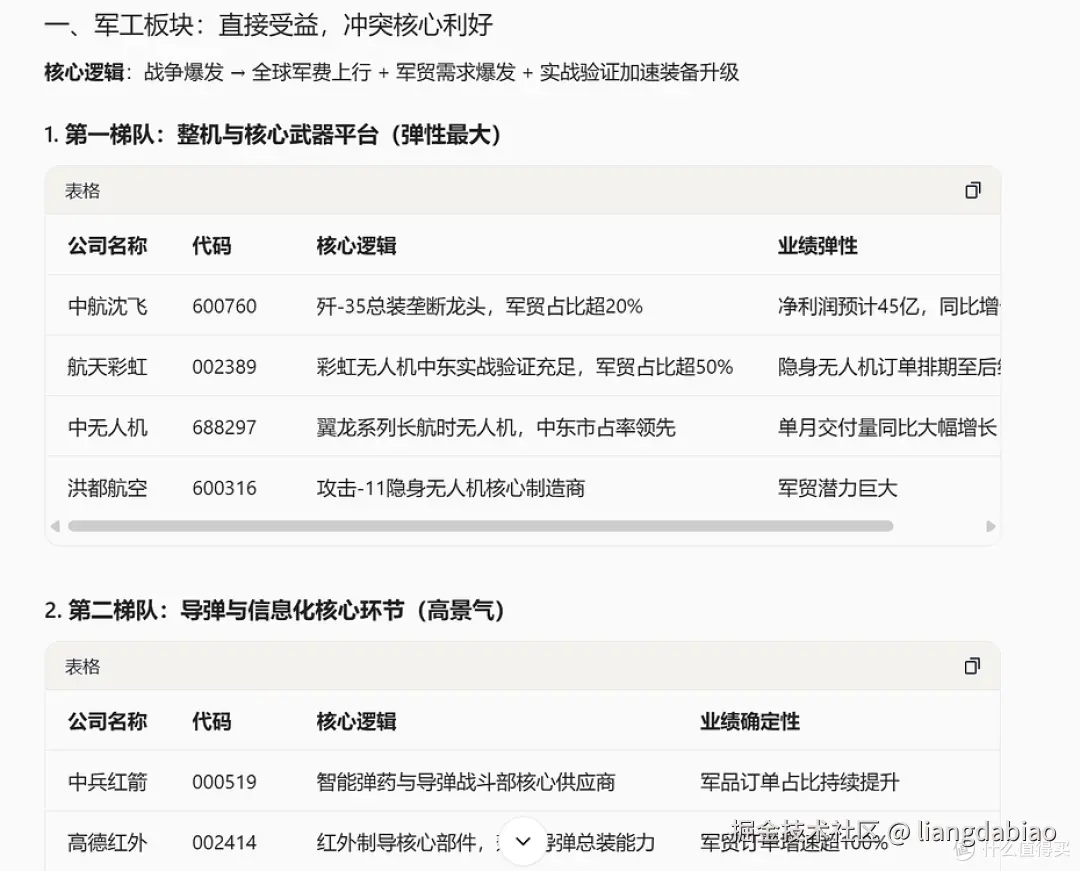Viewport: 1080px width, 871px height.
Task: Select the 中兵红箭 row in second table
Action: [x=107, y=783]
